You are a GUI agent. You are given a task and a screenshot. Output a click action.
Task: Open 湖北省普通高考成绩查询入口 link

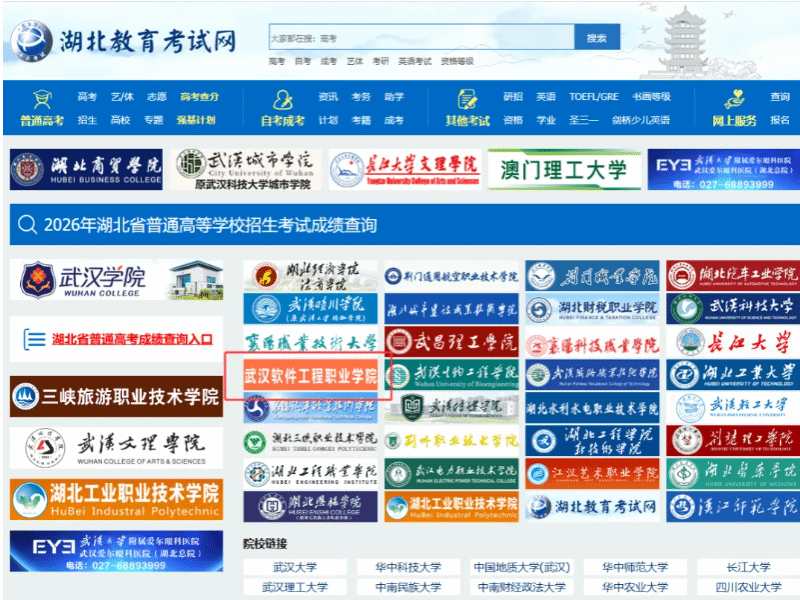(132, 339)
